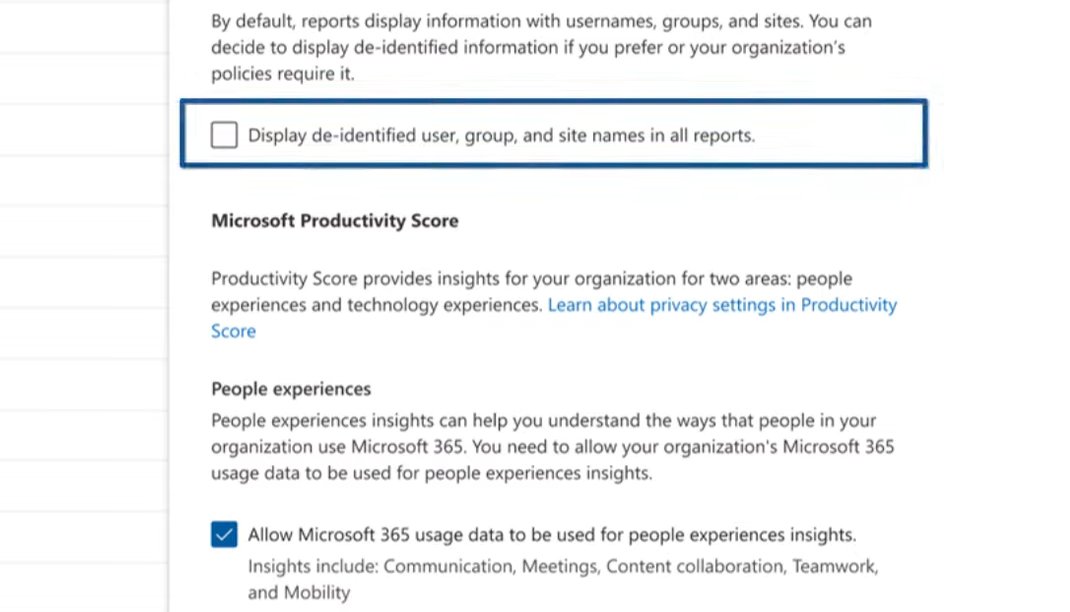Click the link's wrapped word 'Score'
This screenshot has height=612, width=1070.
click(233, 331)
